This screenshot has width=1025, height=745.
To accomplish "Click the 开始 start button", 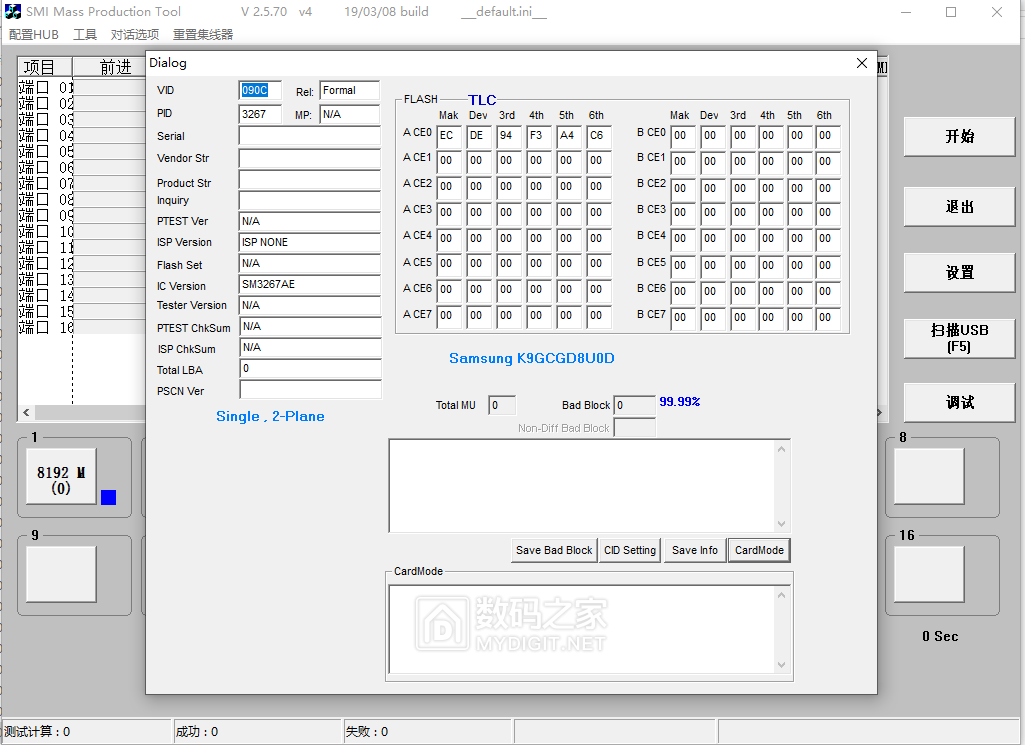I will tap(959, 137).
